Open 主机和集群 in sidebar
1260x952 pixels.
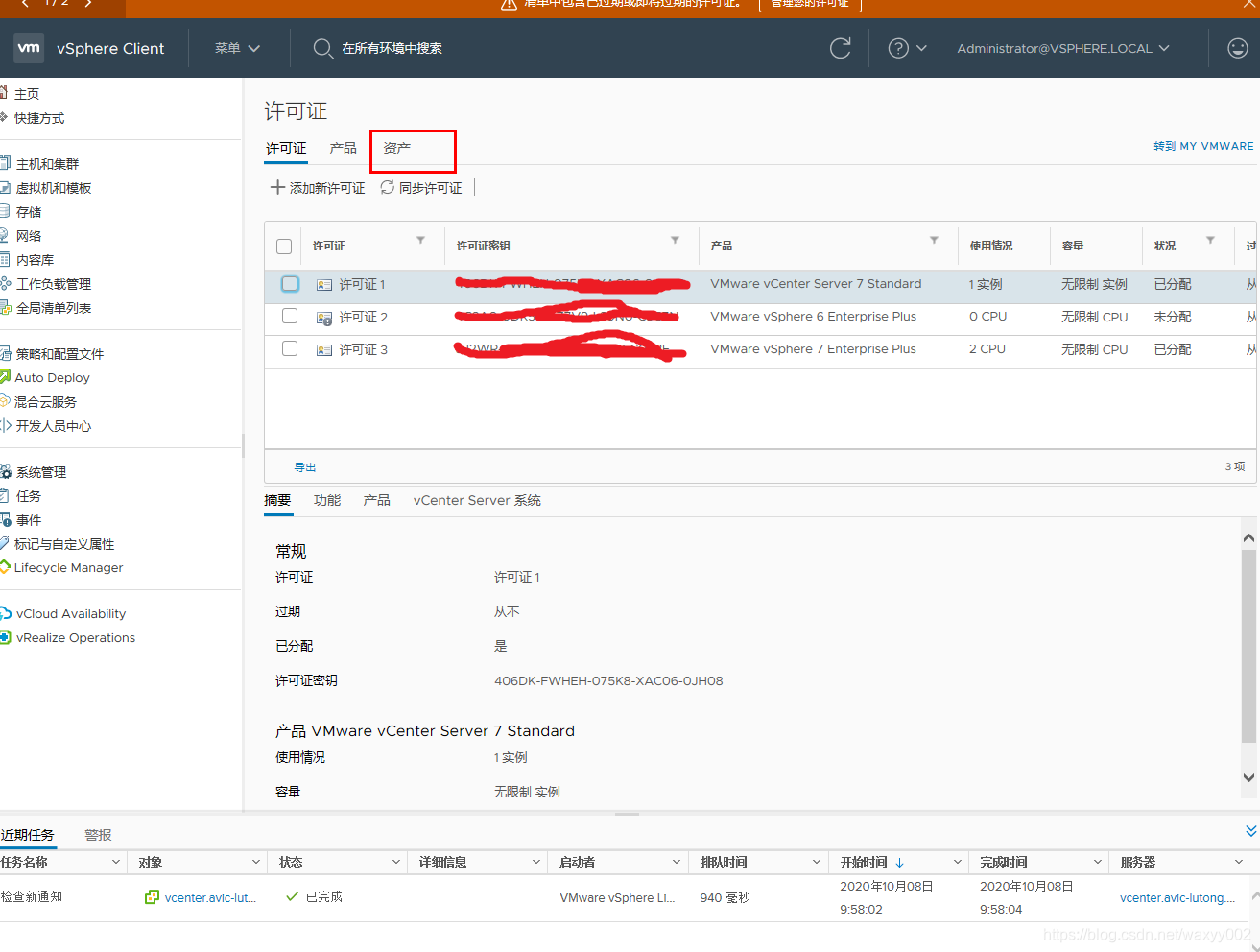47,164
